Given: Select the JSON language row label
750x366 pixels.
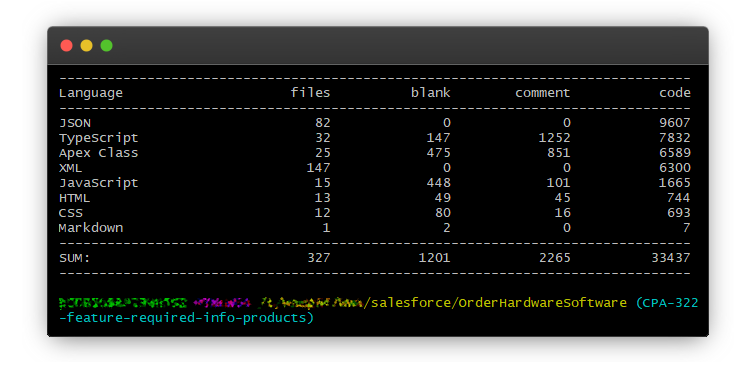Looking at the screenshot, I should click(x=75, y=123).
